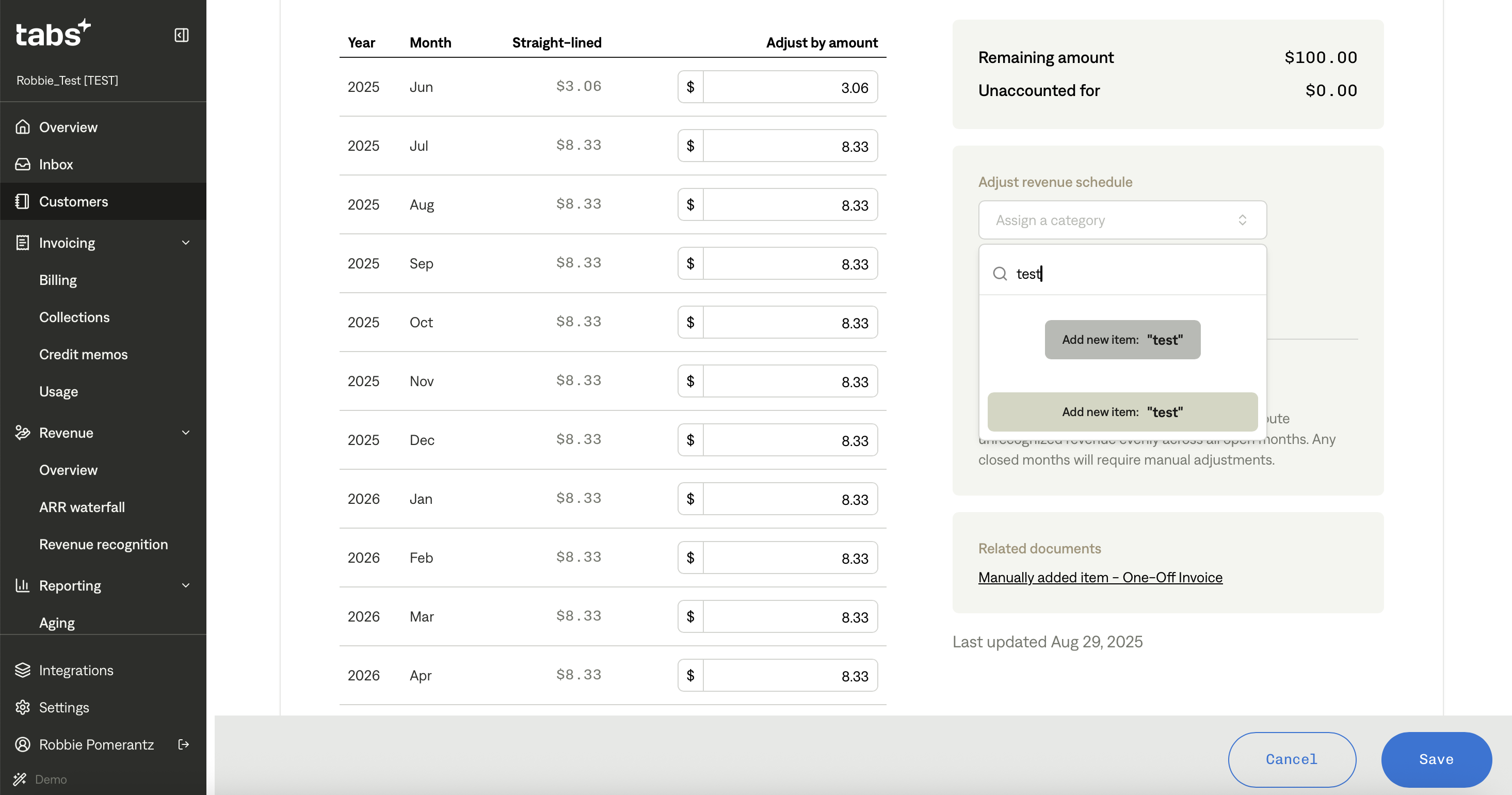Open Settings via the gear icon
This screenshot has width=1512, height=795.
click(22, 708)
